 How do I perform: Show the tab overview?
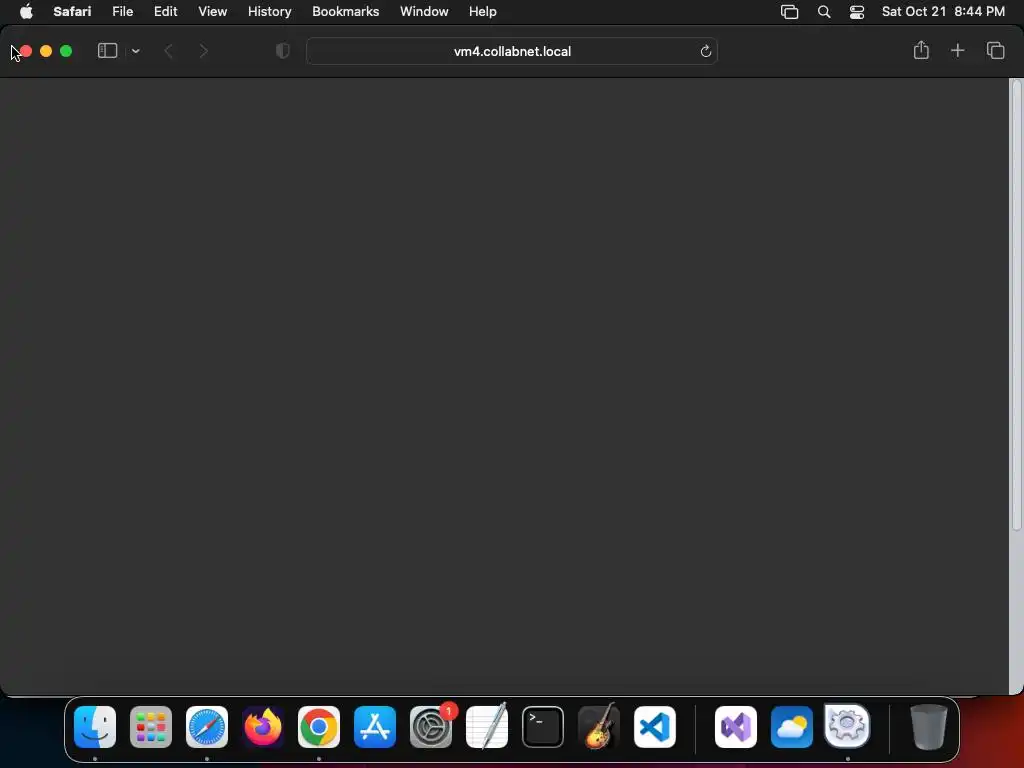point(995,50)
